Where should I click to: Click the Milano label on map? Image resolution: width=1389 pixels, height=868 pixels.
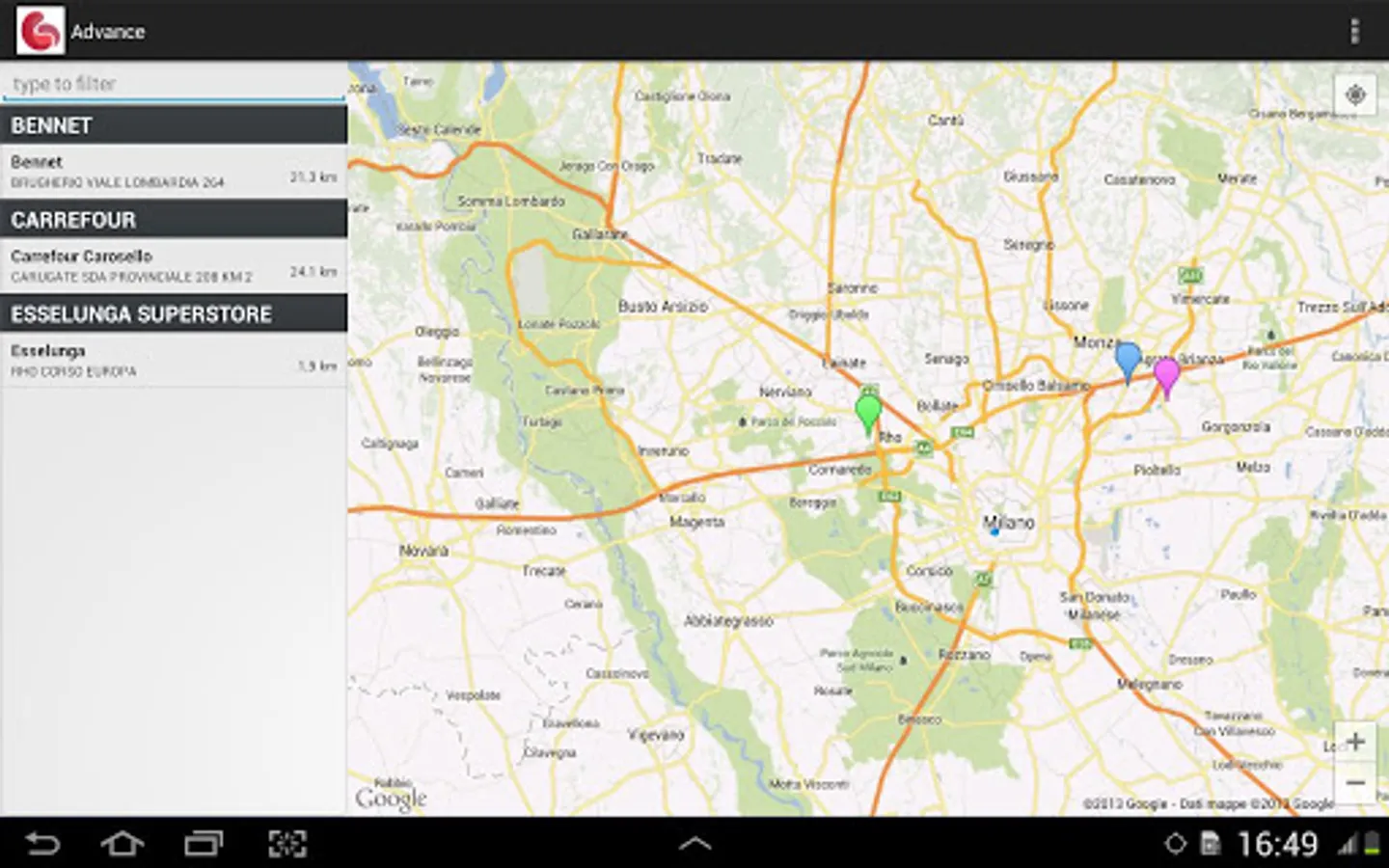[x=1008, y=522]
